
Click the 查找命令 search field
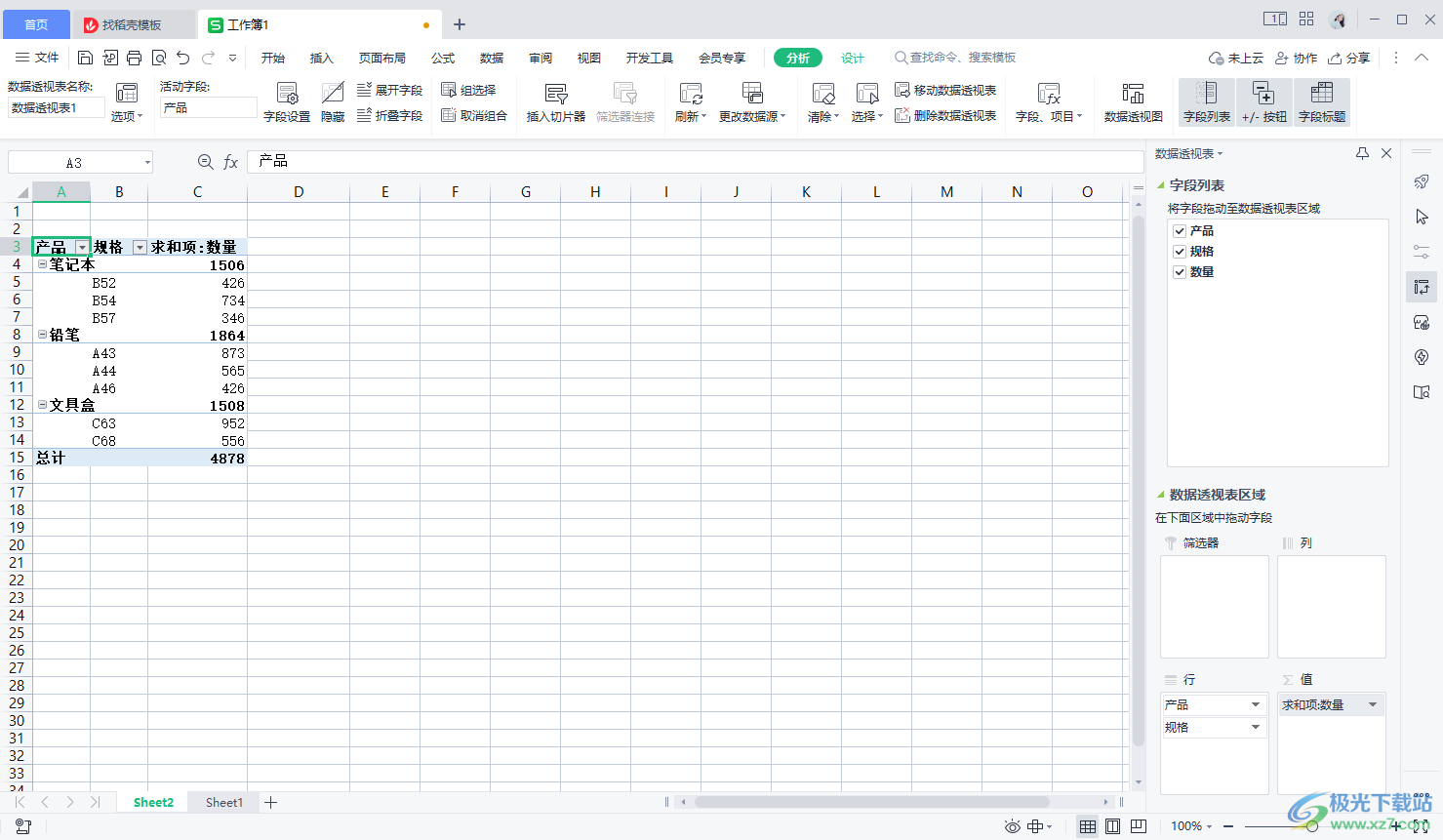tap(956, 58)
